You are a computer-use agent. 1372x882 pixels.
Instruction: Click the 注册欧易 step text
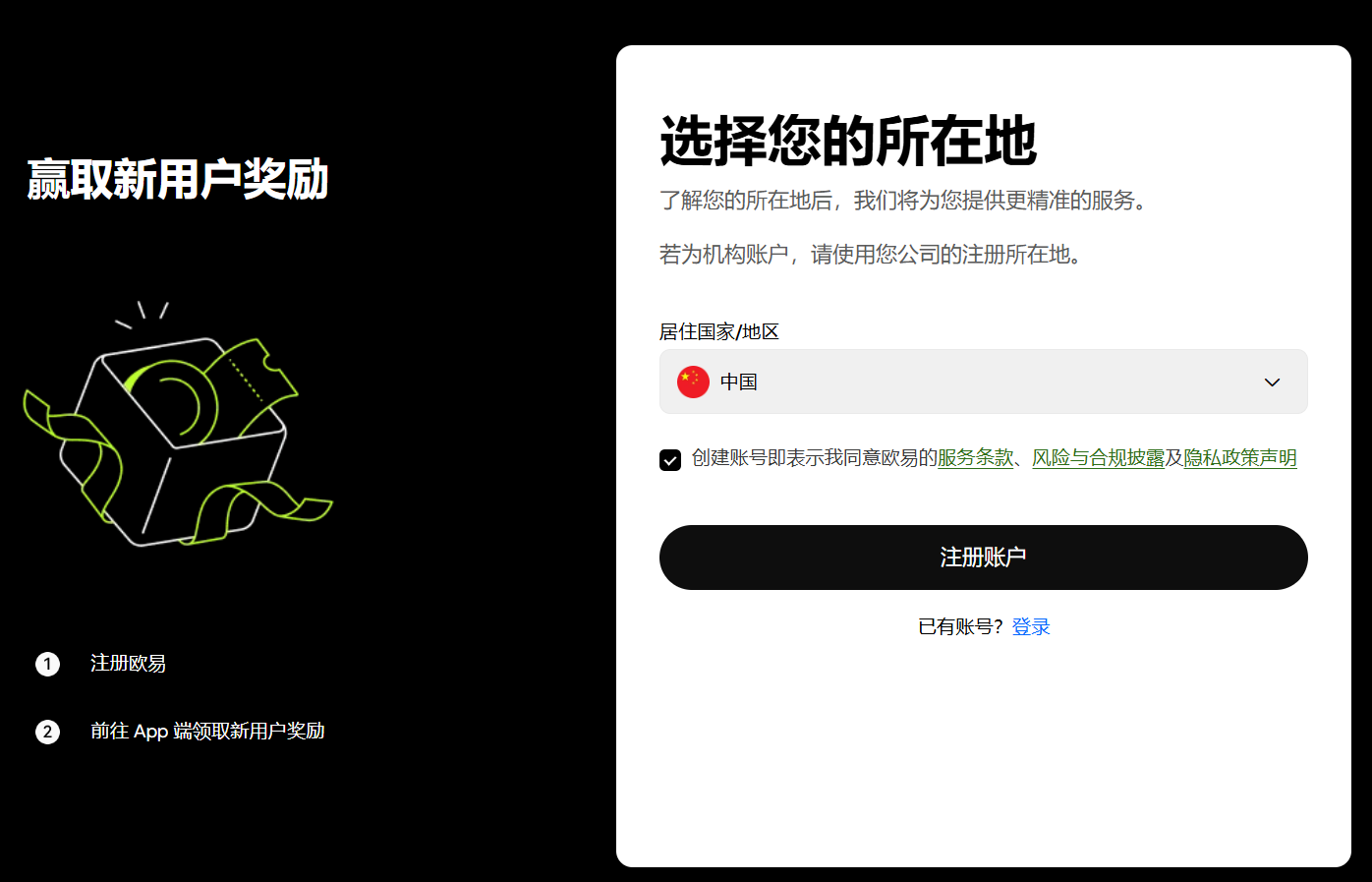[128, 664]
